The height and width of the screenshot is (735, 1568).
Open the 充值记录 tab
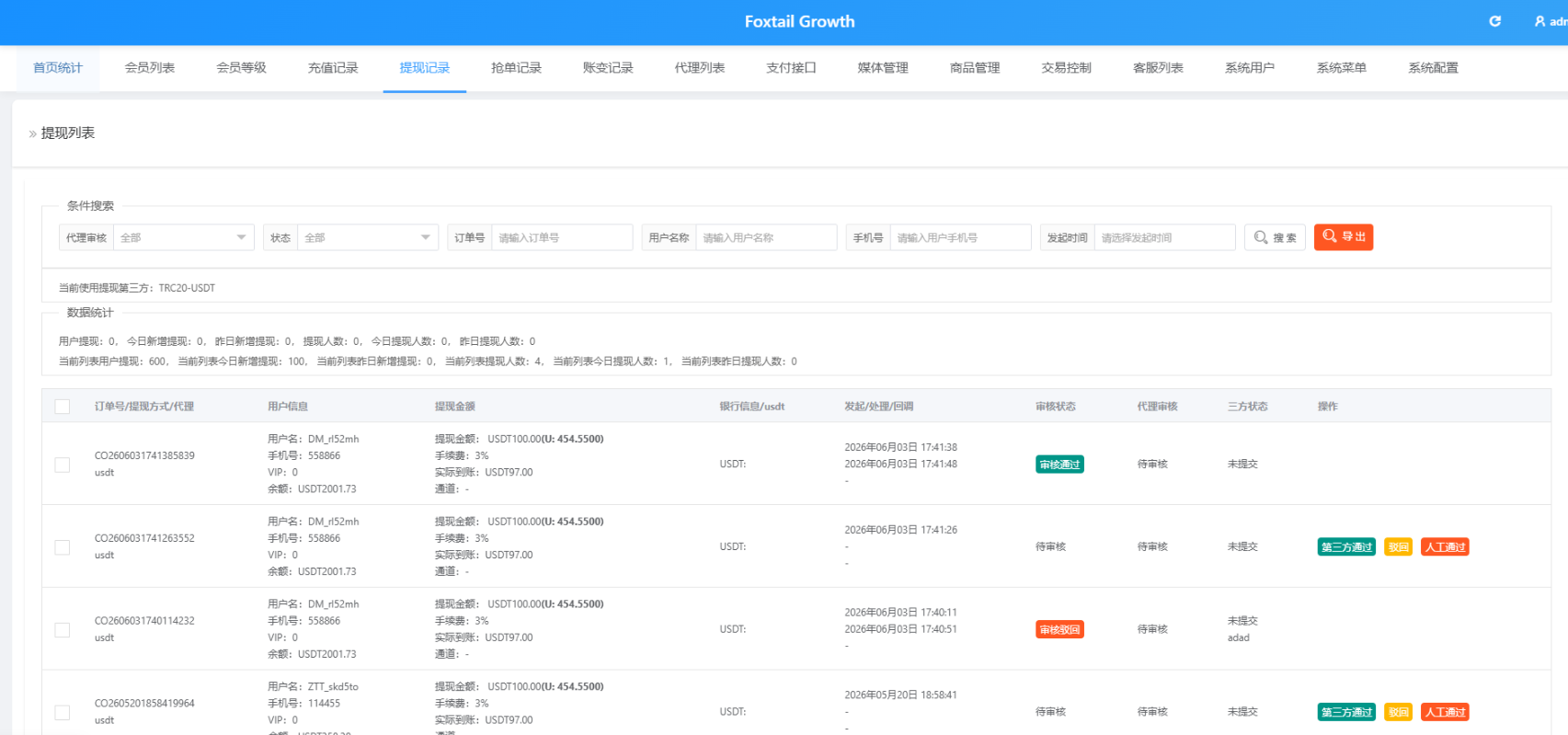click(333, 68)
